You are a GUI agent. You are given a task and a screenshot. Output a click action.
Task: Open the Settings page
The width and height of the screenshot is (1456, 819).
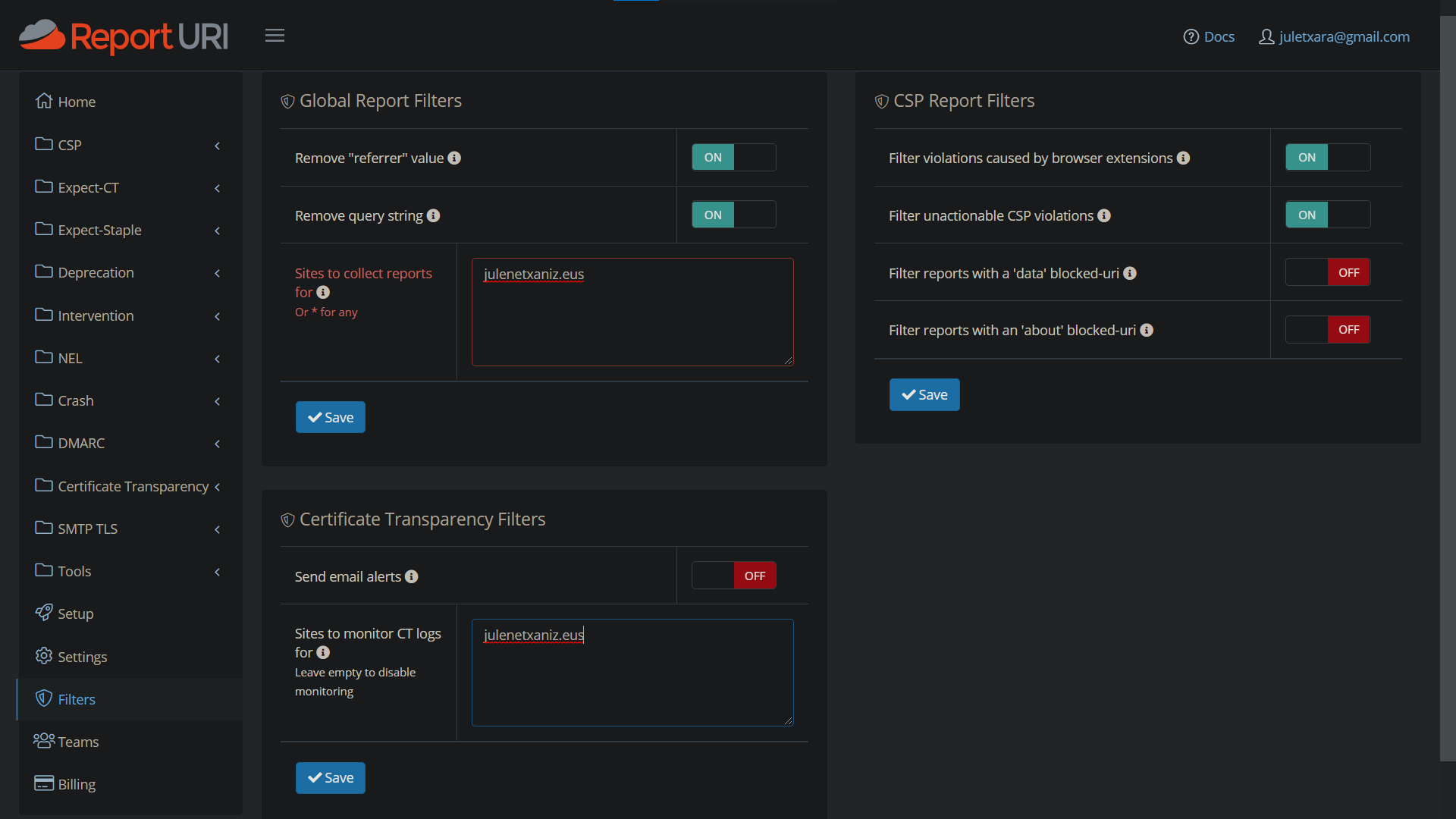pyautogui.click(x=82, y=657)
